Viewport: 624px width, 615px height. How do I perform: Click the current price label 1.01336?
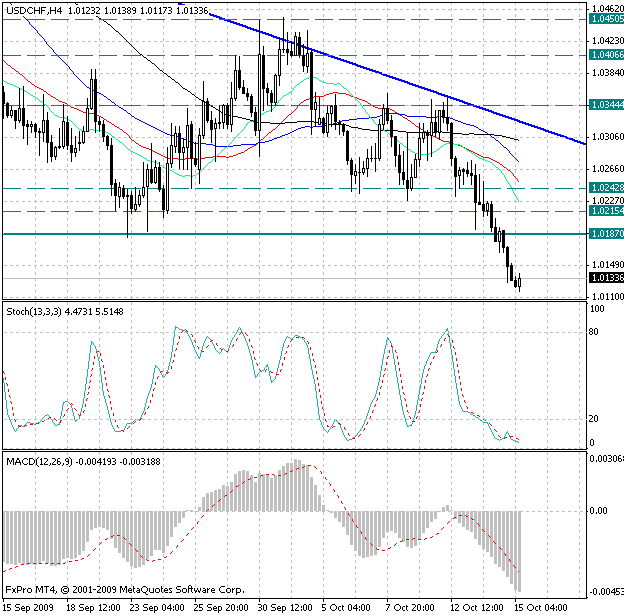[x=605, y=277]
